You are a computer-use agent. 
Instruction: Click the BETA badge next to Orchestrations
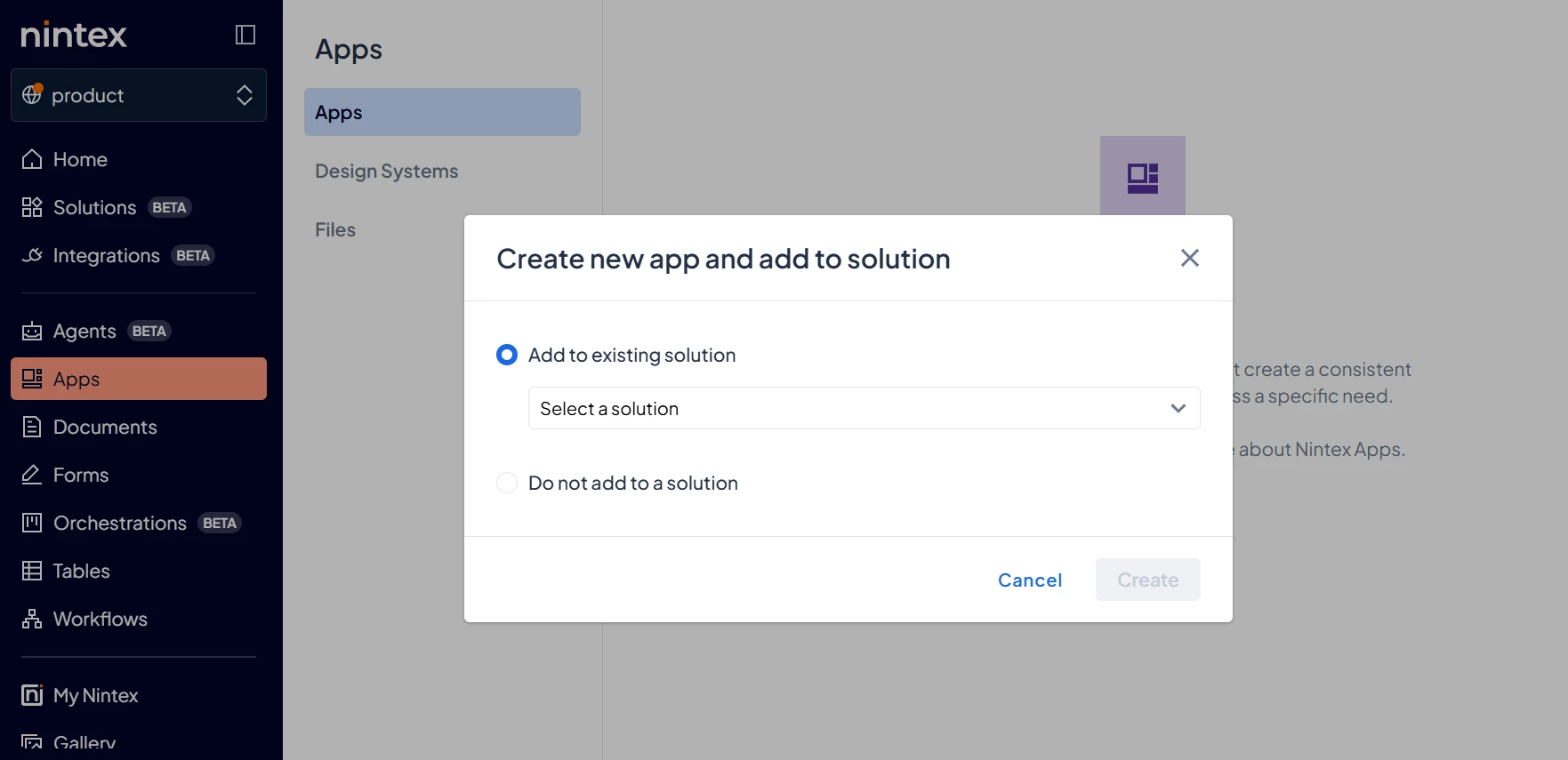(x=220, y=523)
